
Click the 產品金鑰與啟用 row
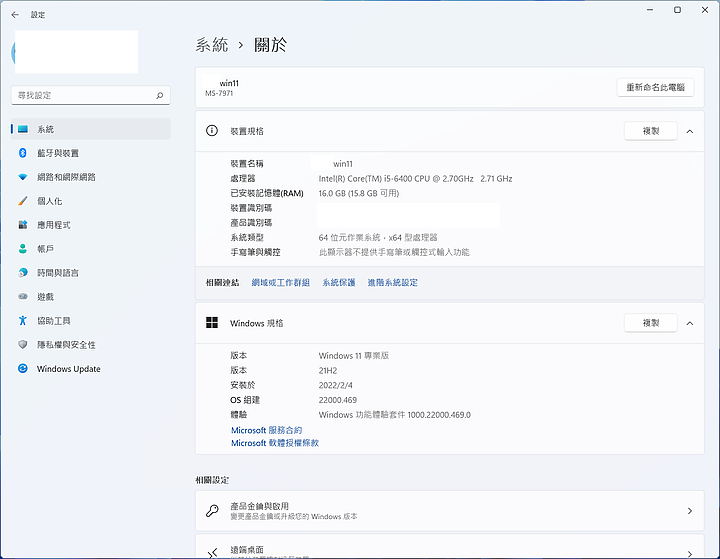tap(450, 511)
